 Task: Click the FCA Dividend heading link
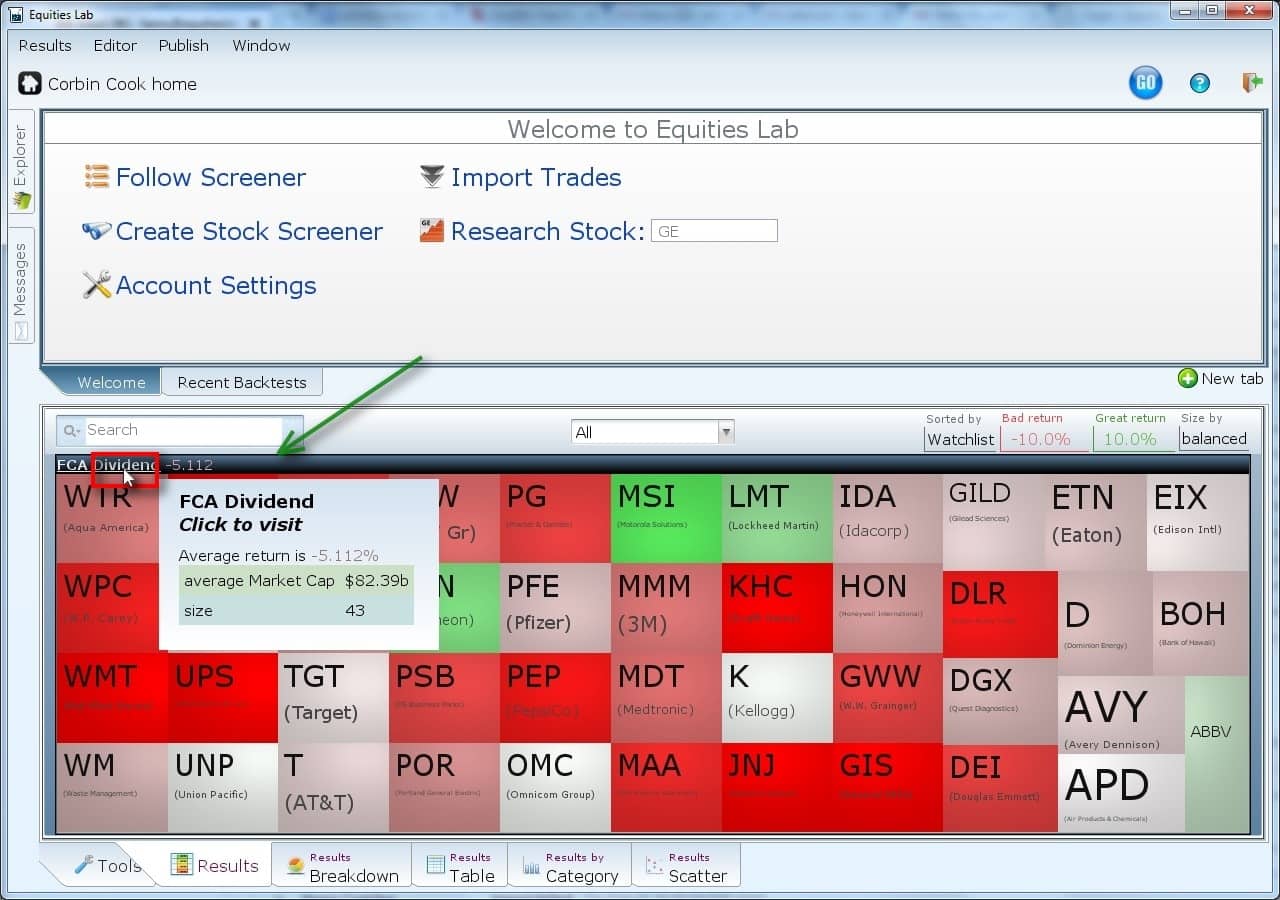107,465
